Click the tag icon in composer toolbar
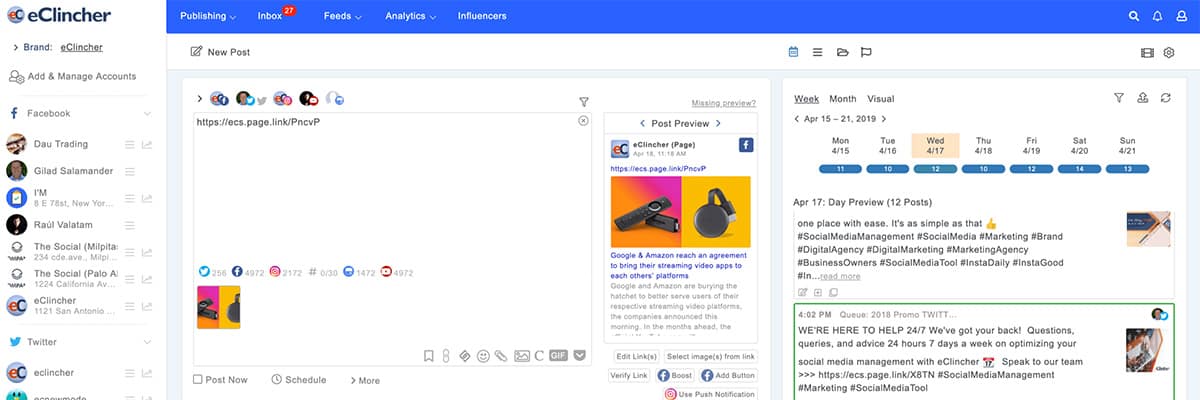The width and height of the screenshot is (1200, 400). point(465,355)
